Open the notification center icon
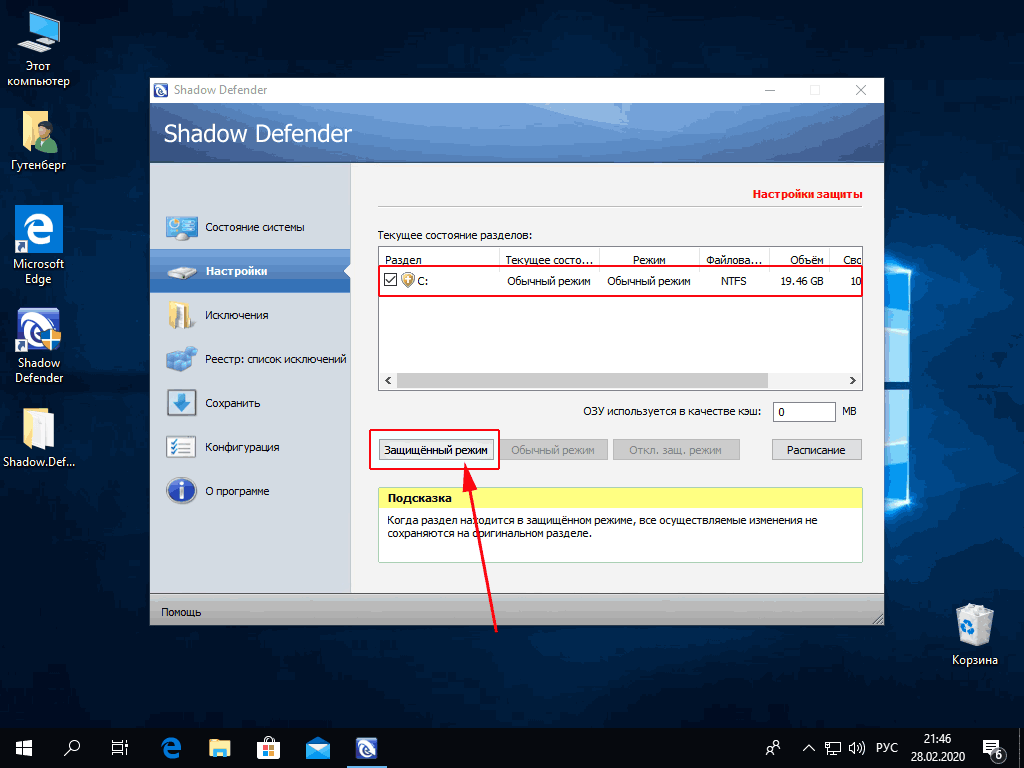The width and height of the screenshot is (1024, 768). tap(992, 748)
